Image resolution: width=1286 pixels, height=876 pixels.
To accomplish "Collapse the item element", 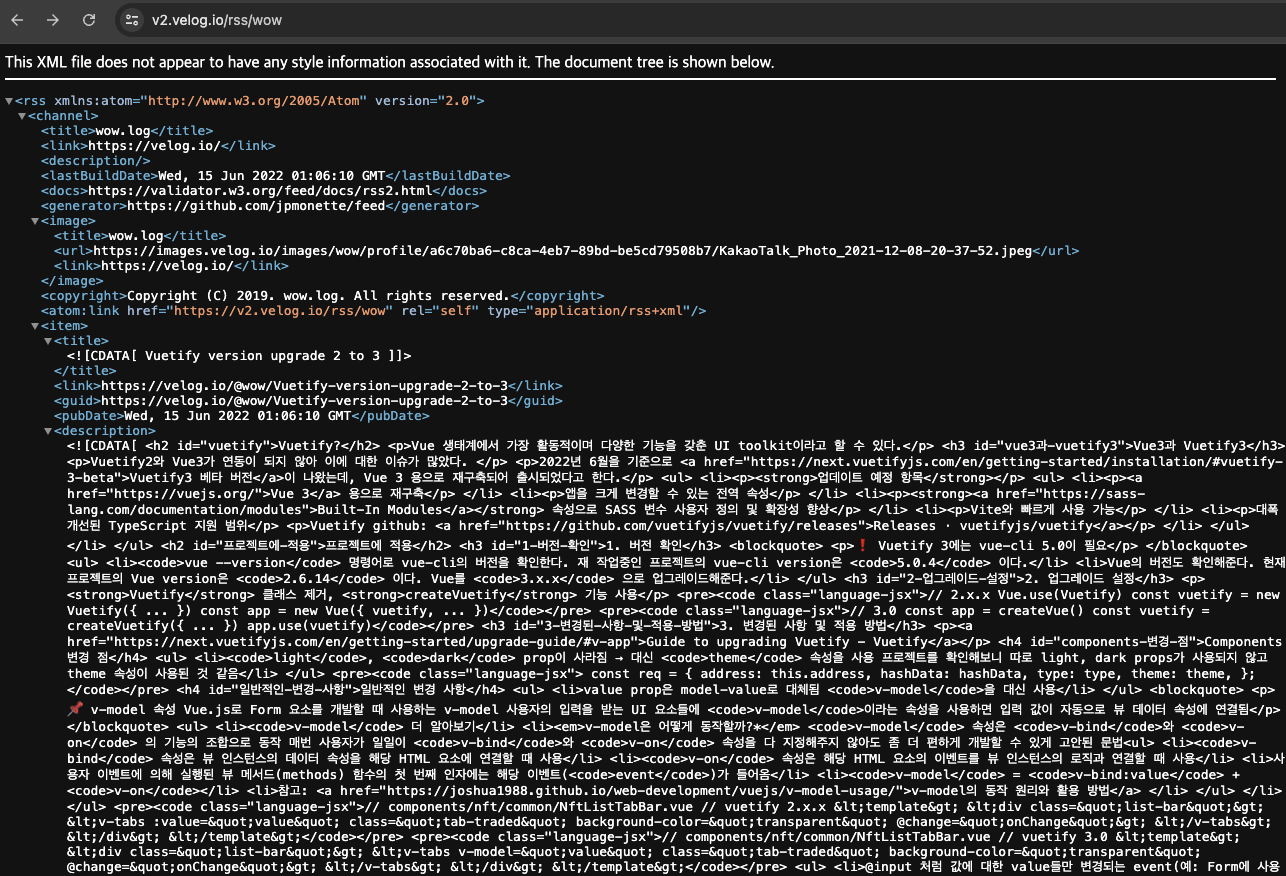I will [x=35, y=326].
